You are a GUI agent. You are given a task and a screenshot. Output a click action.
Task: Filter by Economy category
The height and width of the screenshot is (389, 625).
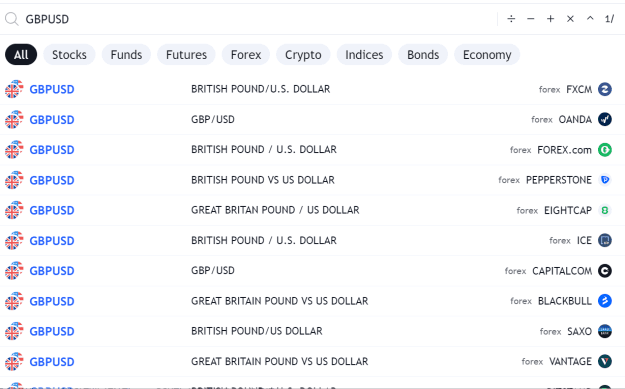click(x=487, y=55)
